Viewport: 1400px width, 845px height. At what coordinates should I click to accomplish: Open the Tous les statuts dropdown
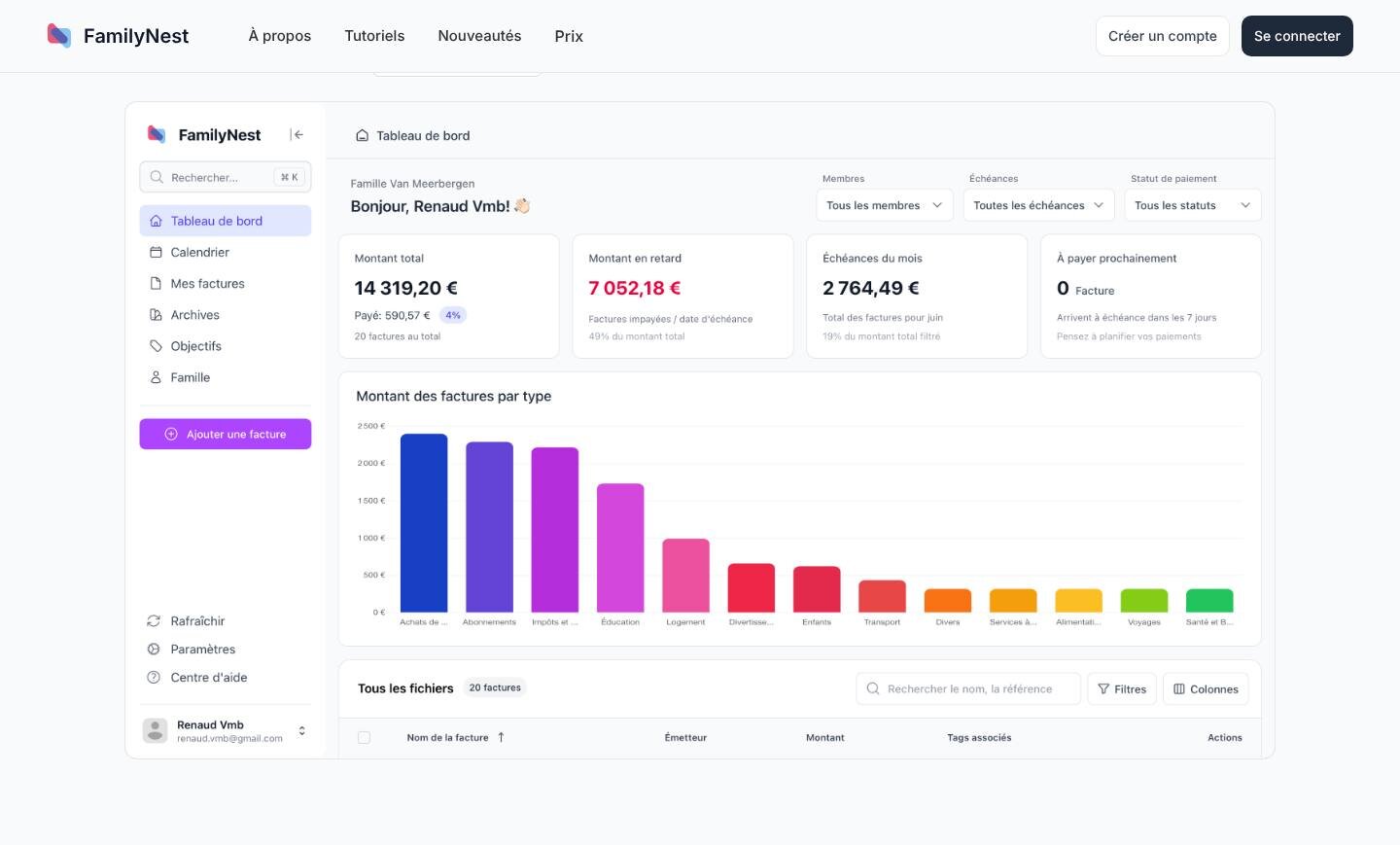tap(1193, 205)
